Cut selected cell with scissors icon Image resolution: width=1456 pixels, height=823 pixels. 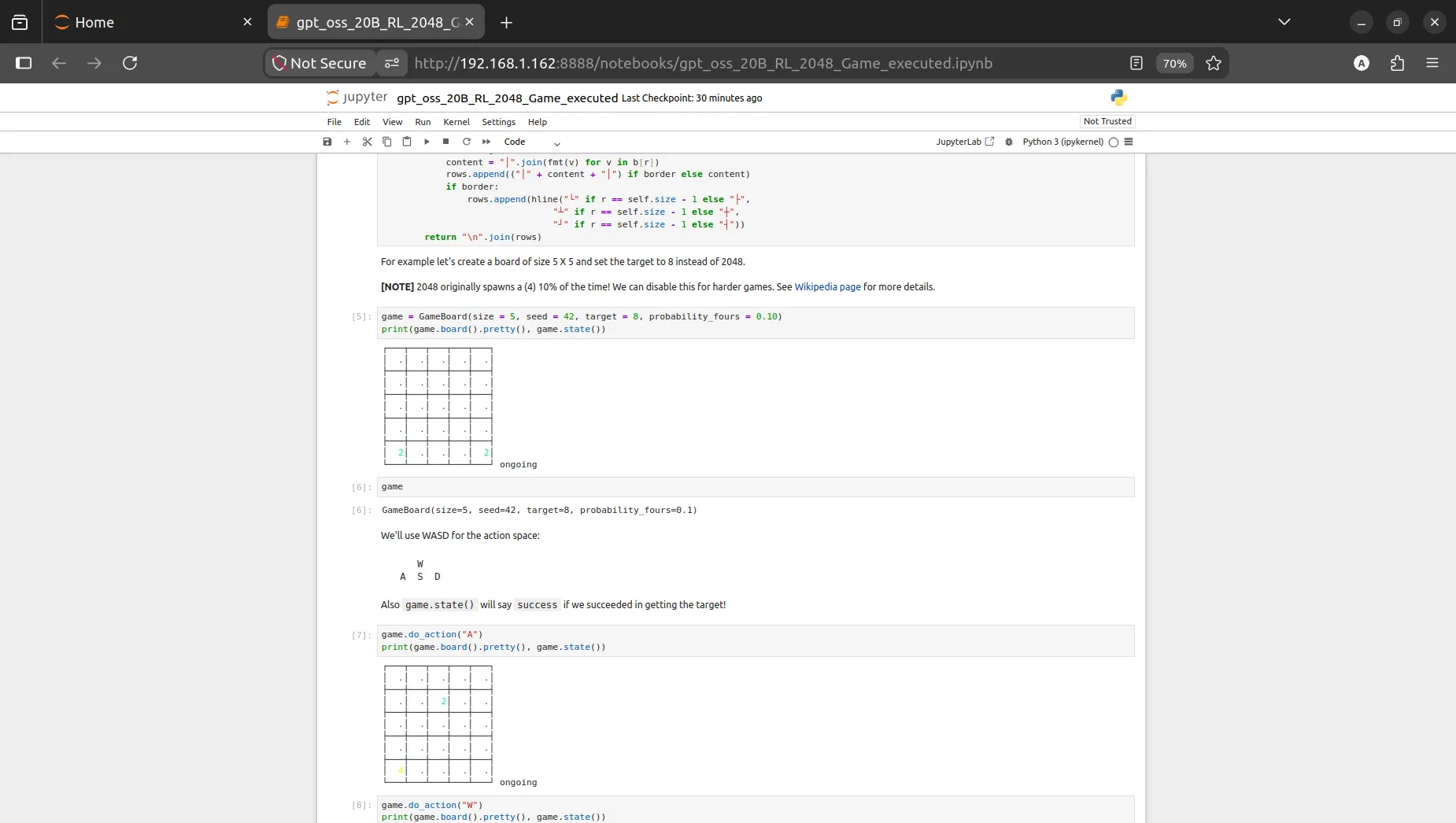pos(367,142)
